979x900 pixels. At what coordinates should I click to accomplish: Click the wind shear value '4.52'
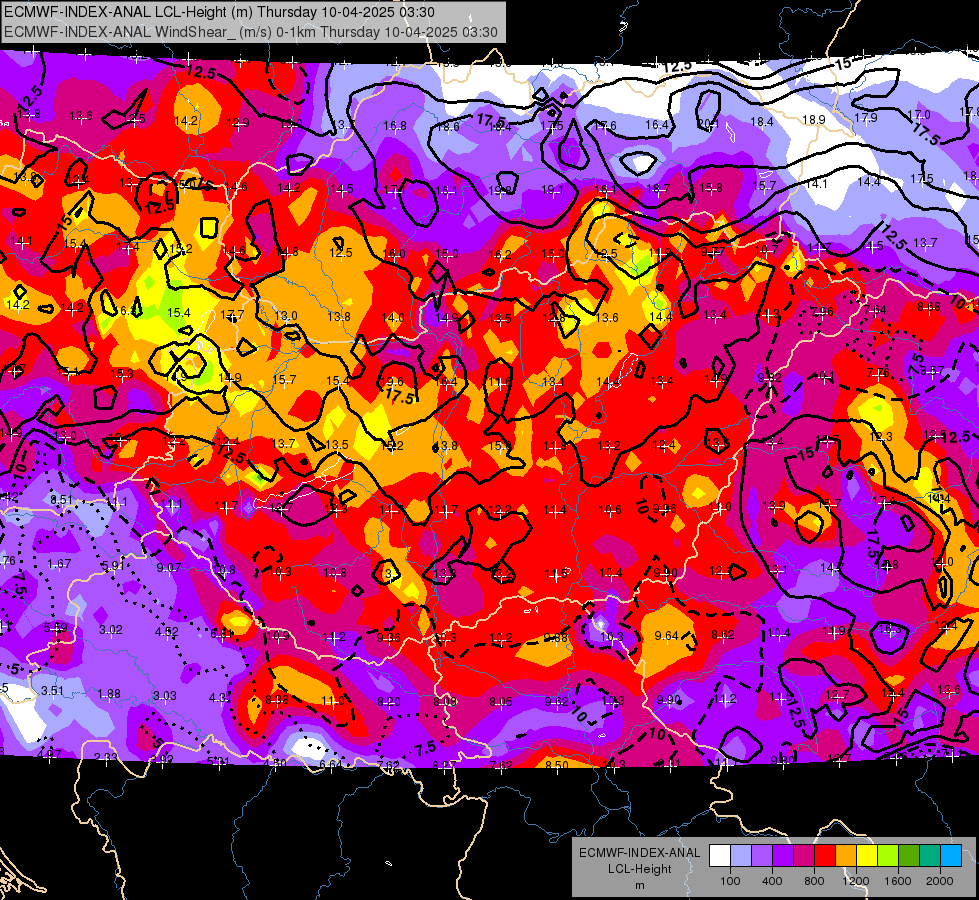[167, 631]
